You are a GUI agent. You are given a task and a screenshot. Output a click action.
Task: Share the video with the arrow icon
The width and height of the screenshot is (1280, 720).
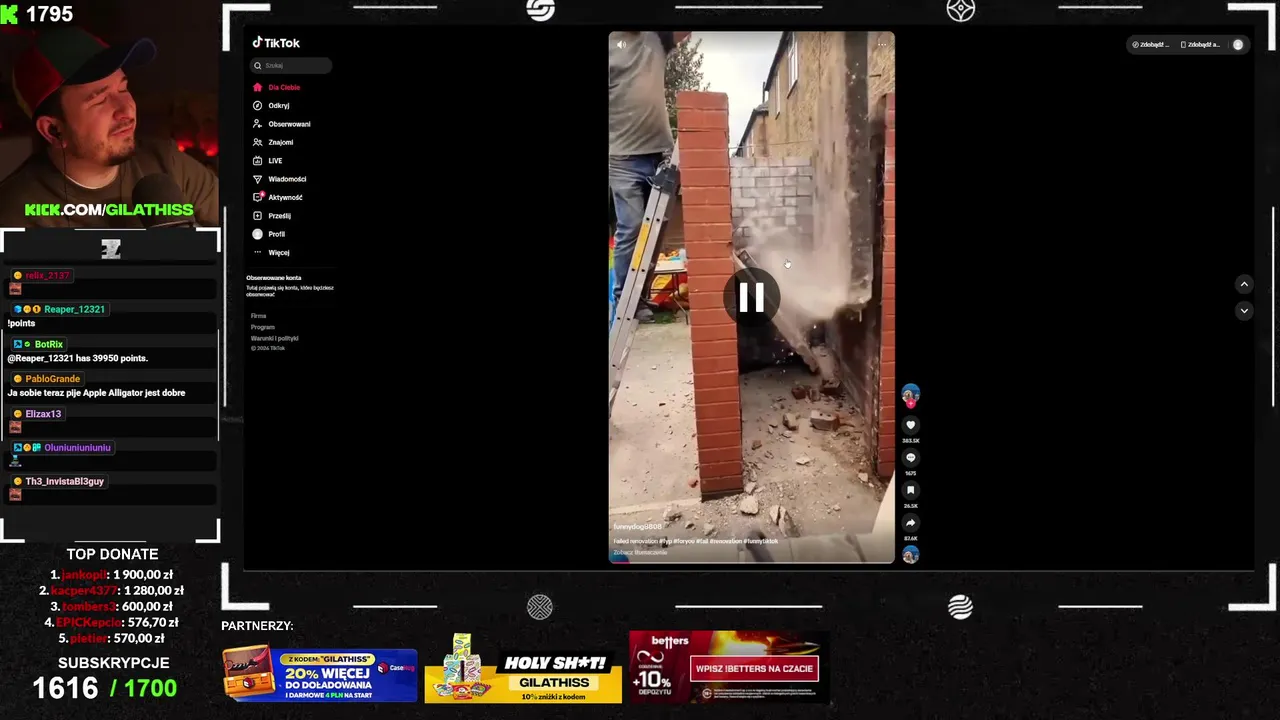coord(910,523)
